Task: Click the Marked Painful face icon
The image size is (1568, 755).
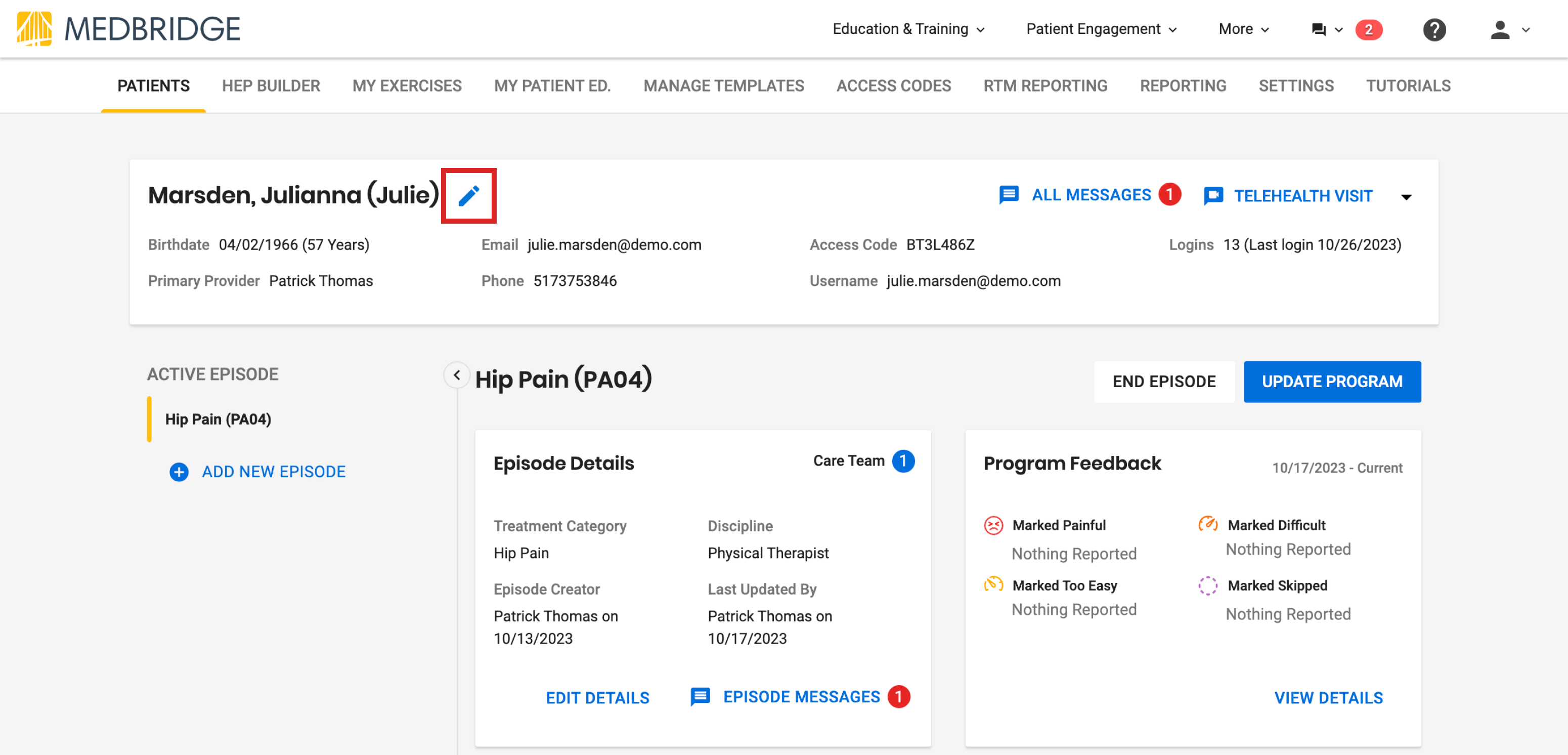Action: coord(993,525)
